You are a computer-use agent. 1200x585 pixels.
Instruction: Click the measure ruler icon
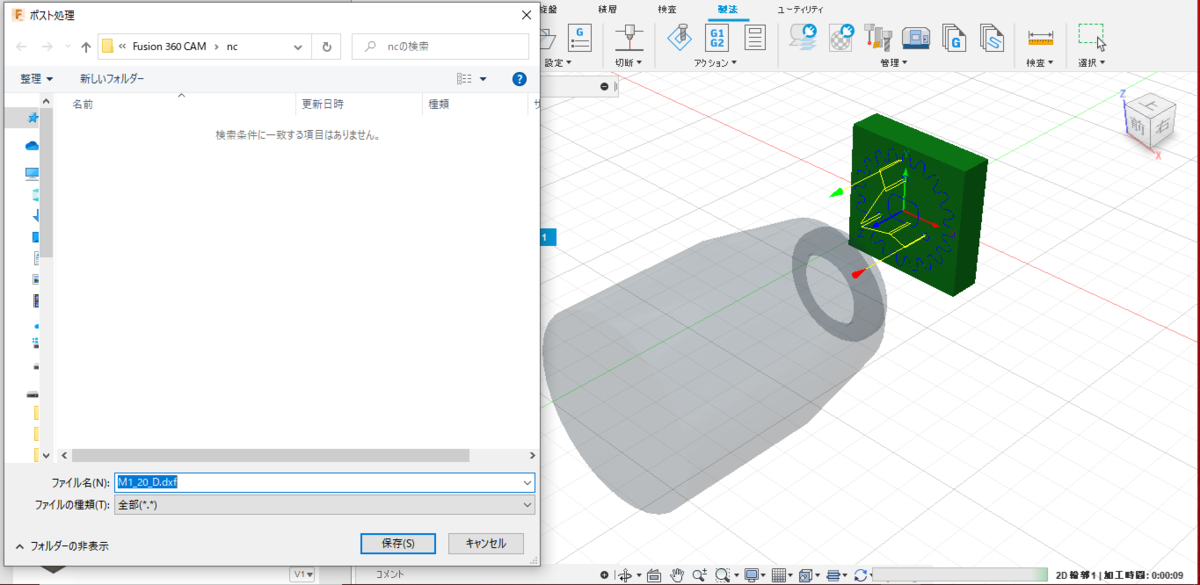tap(1041, 39)
